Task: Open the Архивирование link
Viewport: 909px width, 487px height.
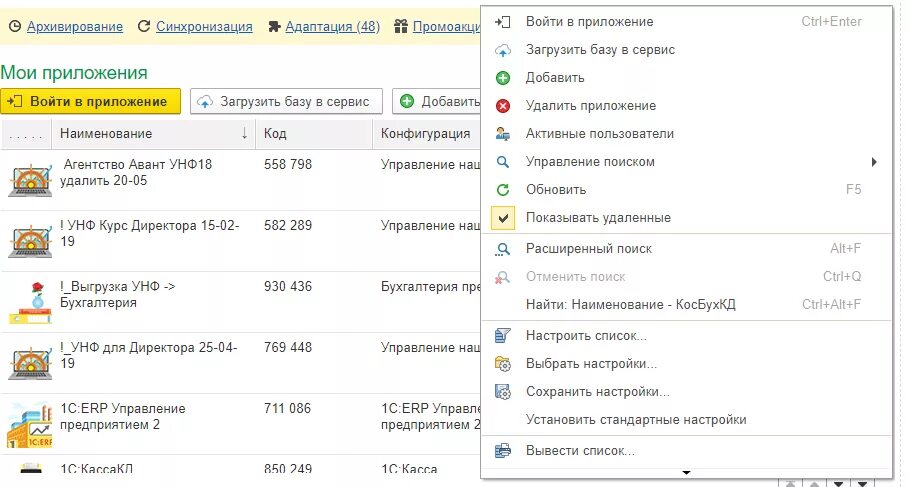Action: coord(75,27)
